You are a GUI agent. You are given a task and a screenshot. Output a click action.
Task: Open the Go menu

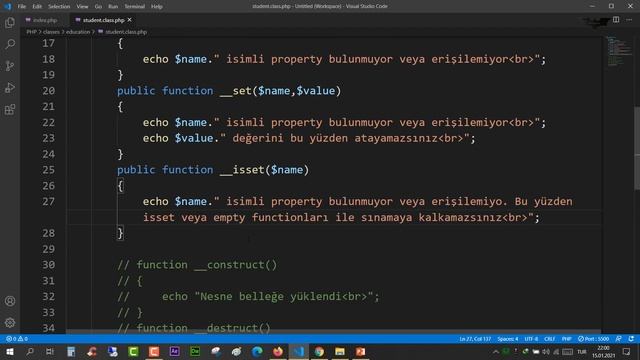(98, 6)
